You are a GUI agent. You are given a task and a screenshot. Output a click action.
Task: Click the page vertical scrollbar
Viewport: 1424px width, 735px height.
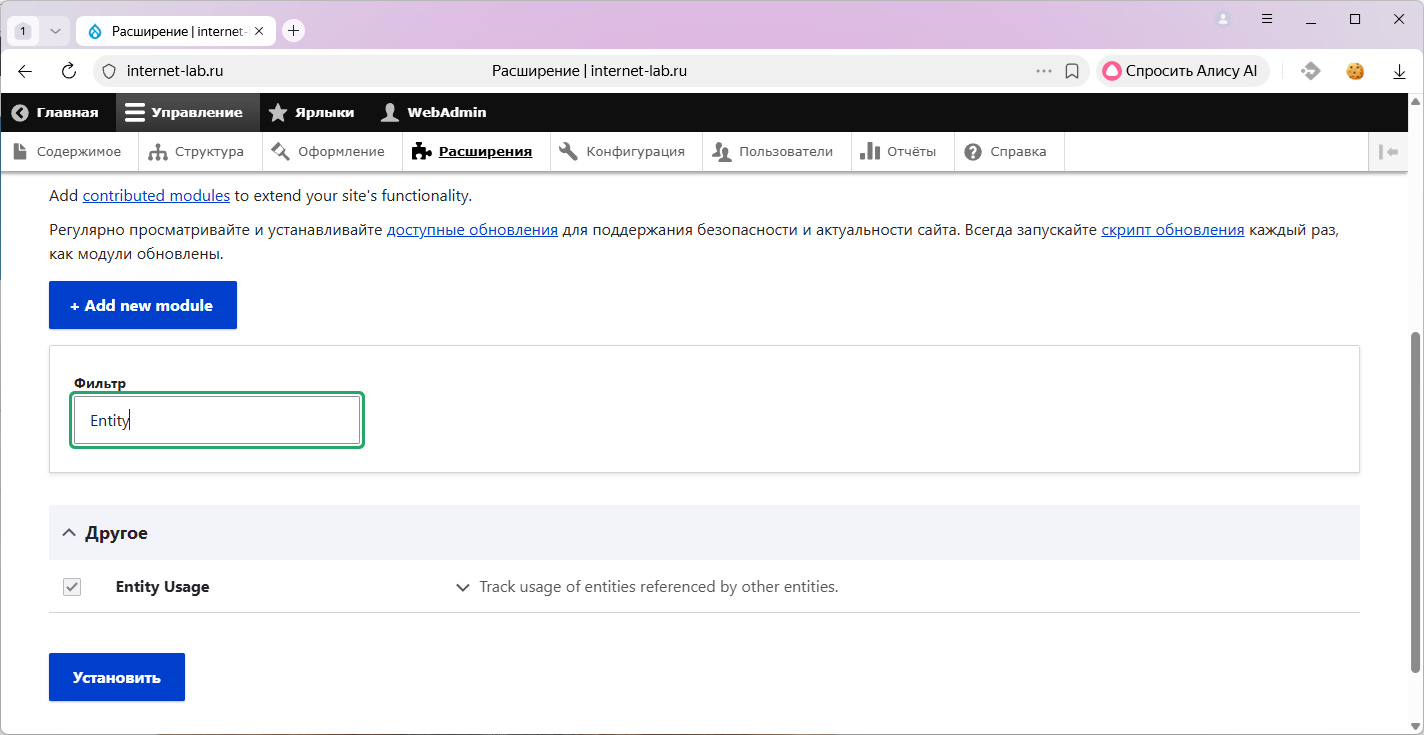(1415, 500)
